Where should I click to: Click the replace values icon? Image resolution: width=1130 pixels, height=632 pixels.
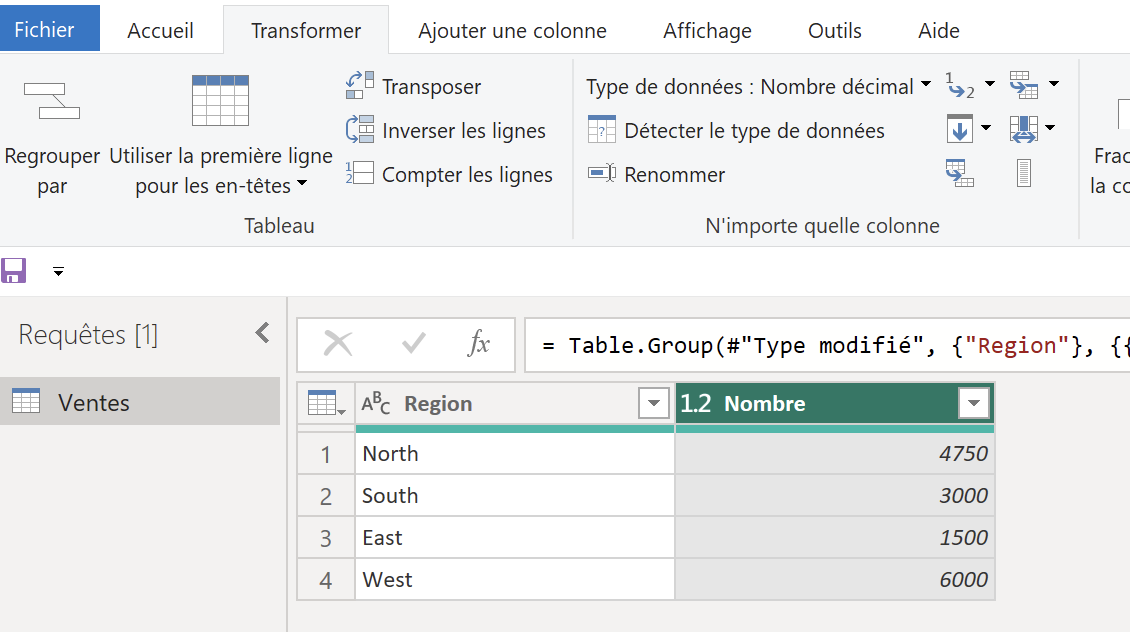960,86
